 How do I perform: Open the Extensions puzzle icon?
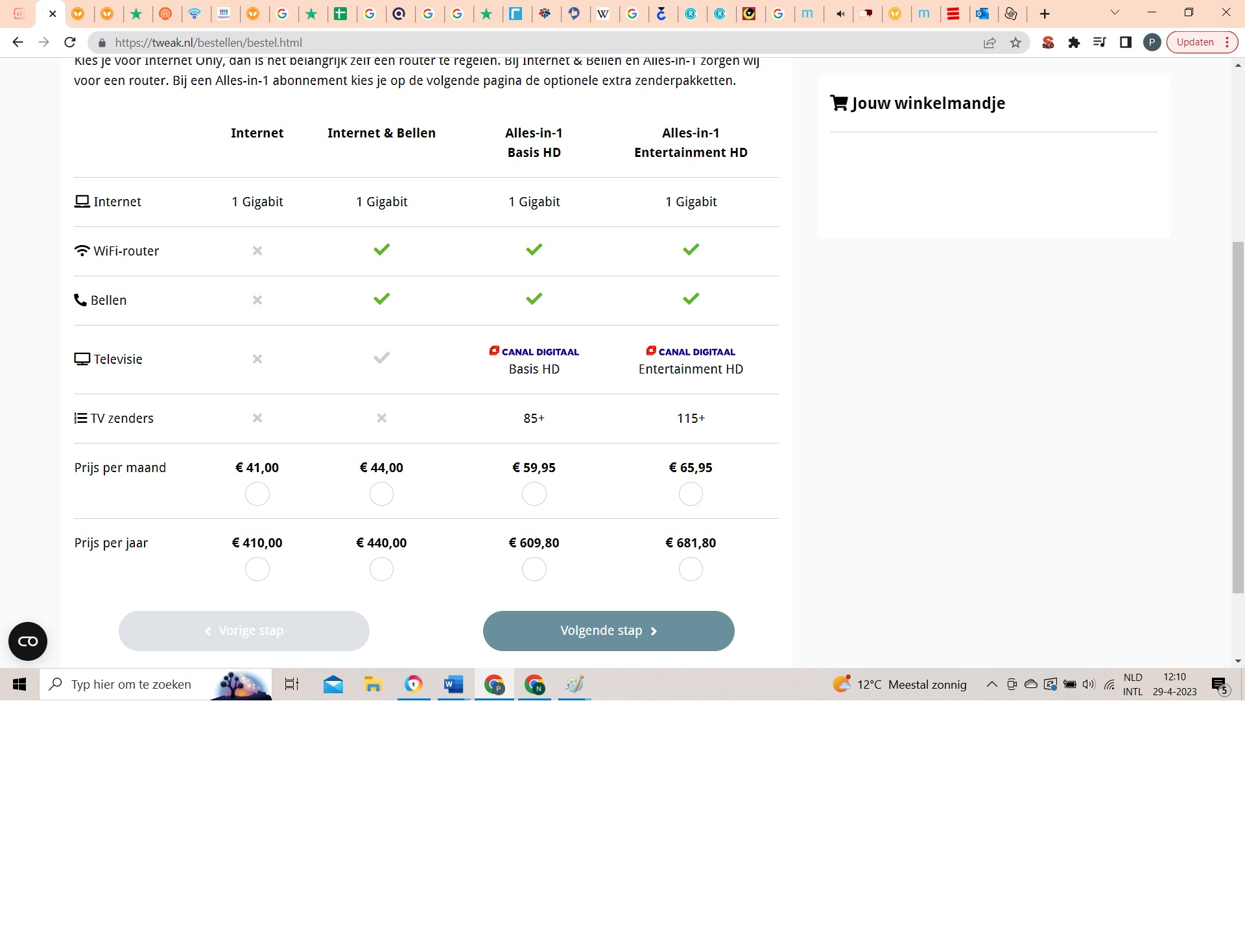coord(1074,43)
